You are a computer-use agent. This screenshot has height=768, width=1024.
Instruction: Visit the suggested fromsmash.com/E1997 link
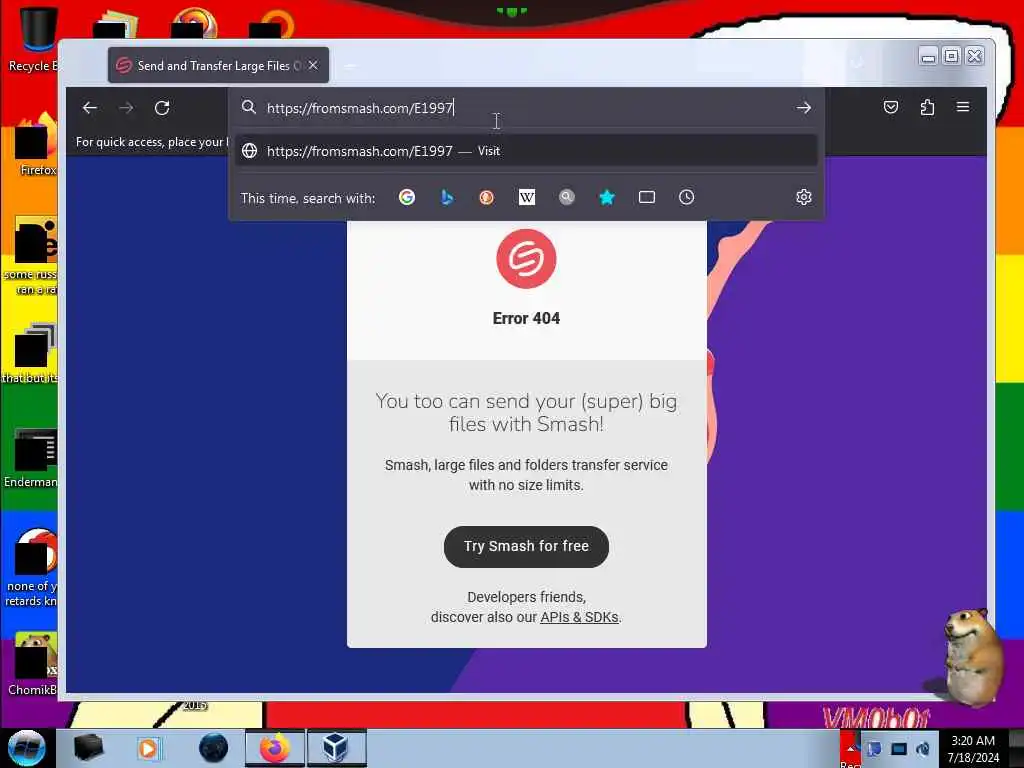tap(526, 151)
